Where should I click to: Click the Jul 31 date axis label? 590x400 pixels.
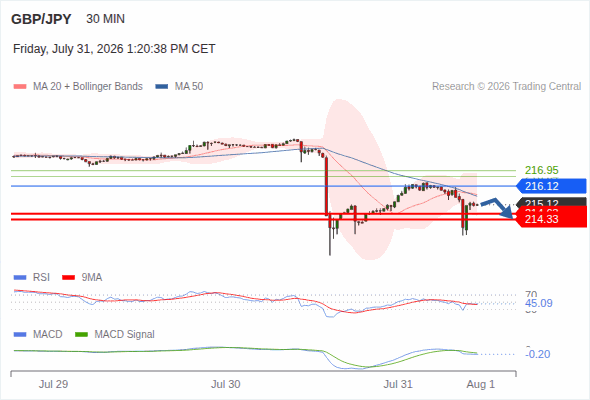398,384
